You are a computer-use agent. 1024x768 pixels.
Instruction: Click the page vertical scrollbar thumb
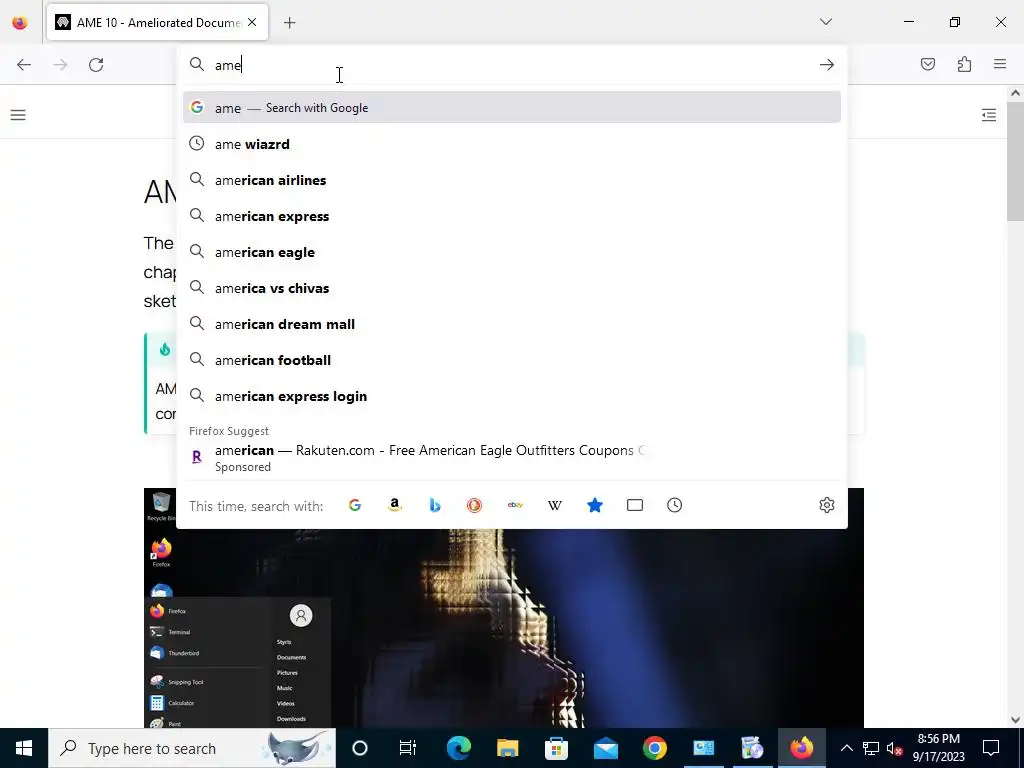coord(1015,161)
